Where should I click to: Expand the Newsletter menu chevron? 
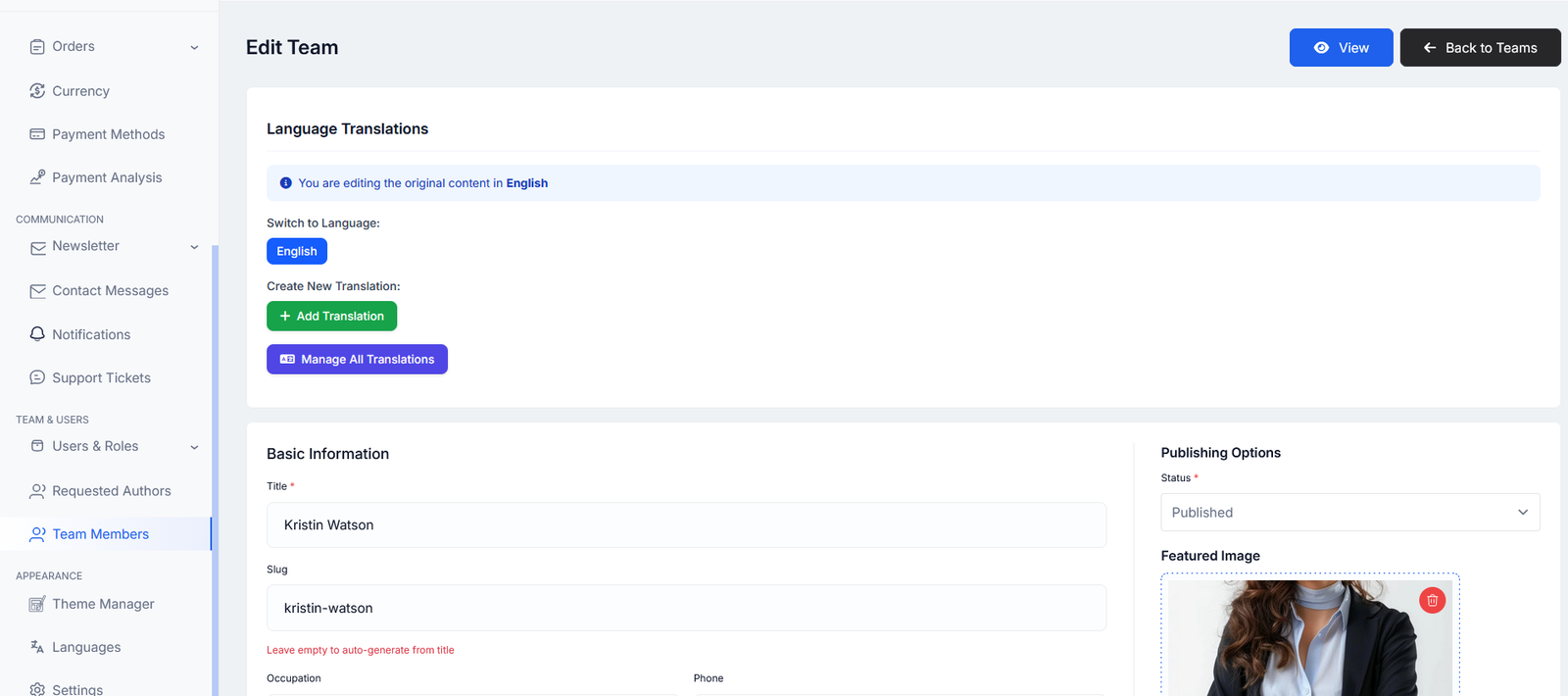[x=194, y=247]
